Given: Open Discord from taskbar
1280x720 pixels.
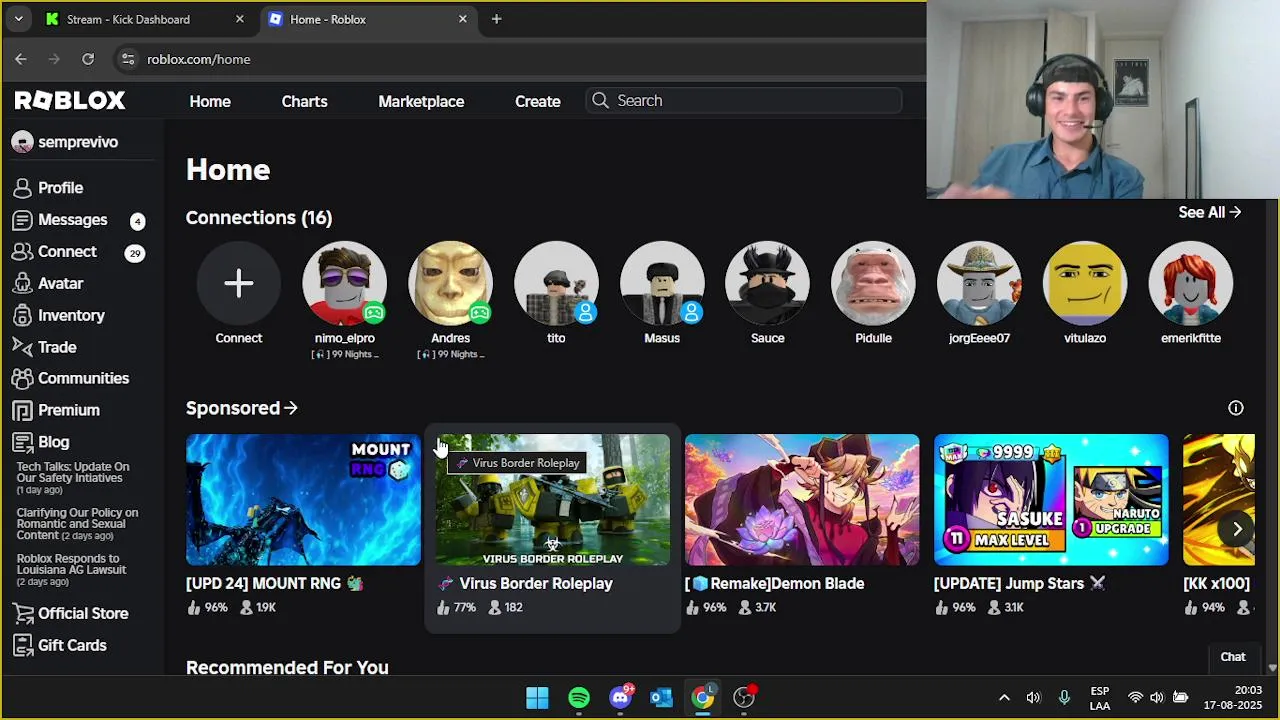Looking at the screenshot, I should 620,697.
